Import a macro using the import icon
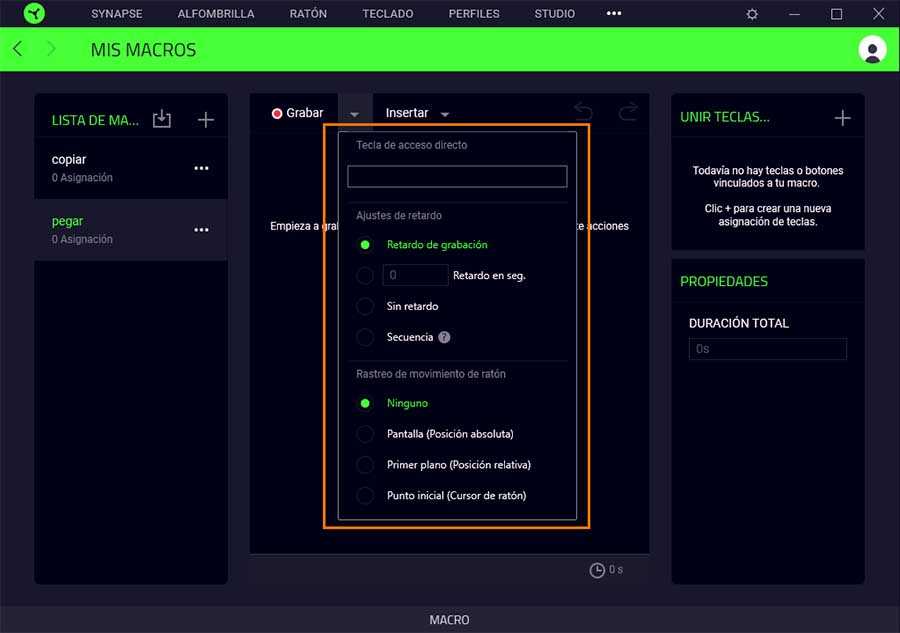Image resolution: width=900 pixels, height=633 pixels. point(162,119)
